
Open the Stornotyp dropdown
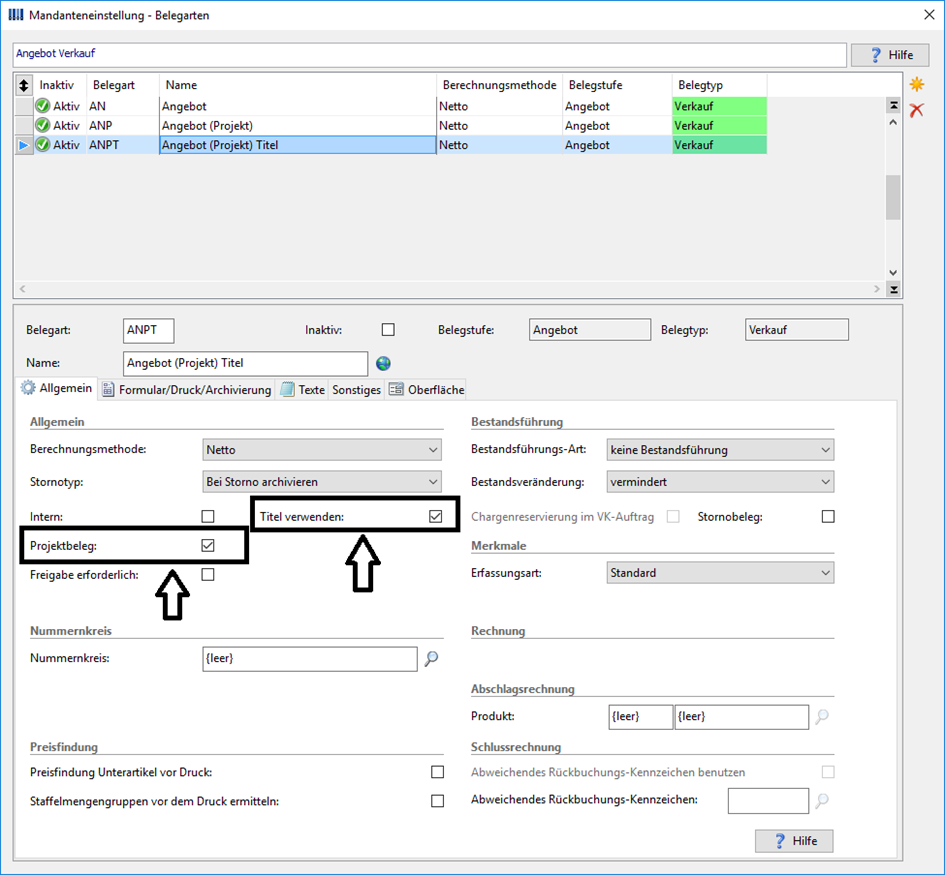point(322,481)
